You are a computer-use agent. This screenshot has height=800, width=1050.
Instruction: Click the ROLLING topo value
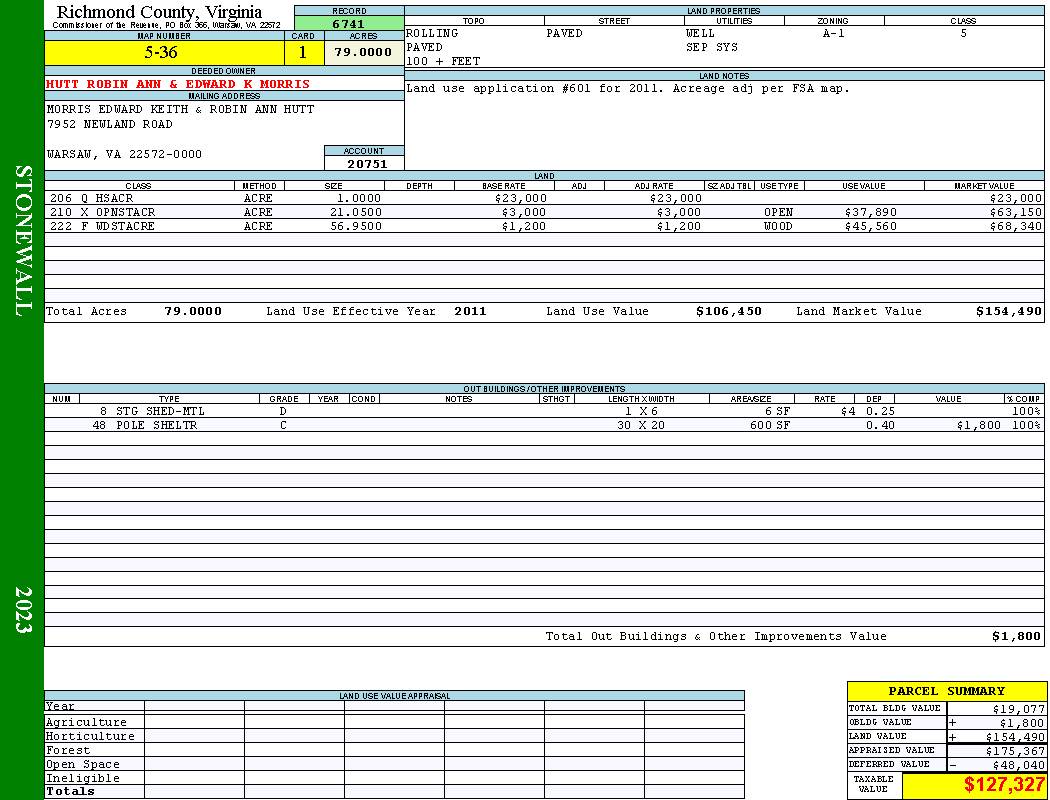point(432,33)
